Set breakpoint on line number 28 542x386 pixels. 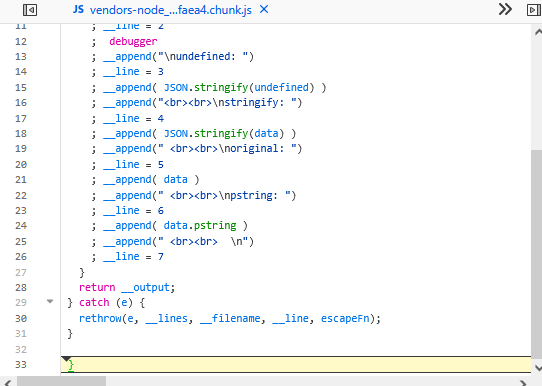pos(21,287)
